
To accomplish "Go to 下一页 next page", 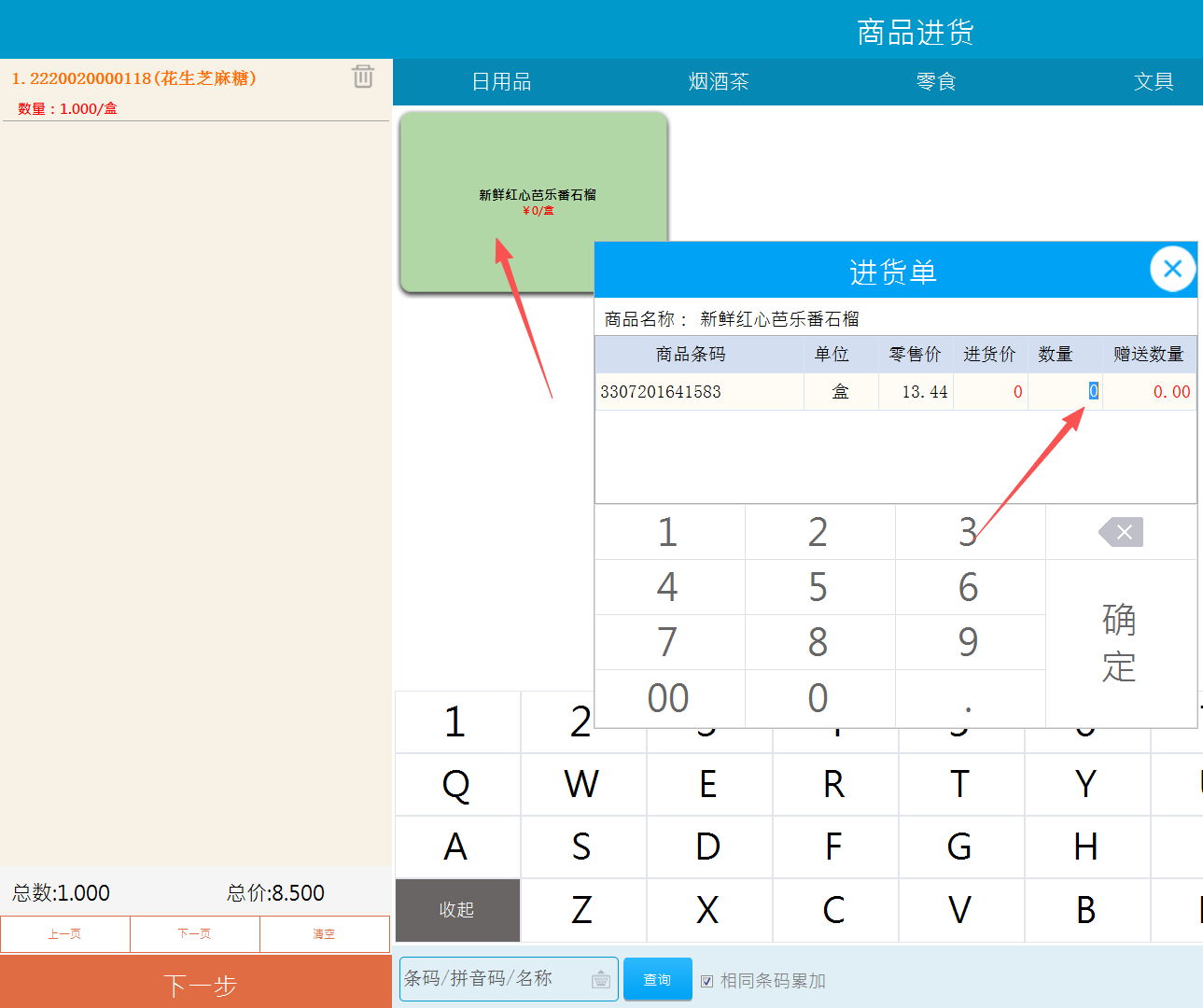I will click(x=194, y=933).
